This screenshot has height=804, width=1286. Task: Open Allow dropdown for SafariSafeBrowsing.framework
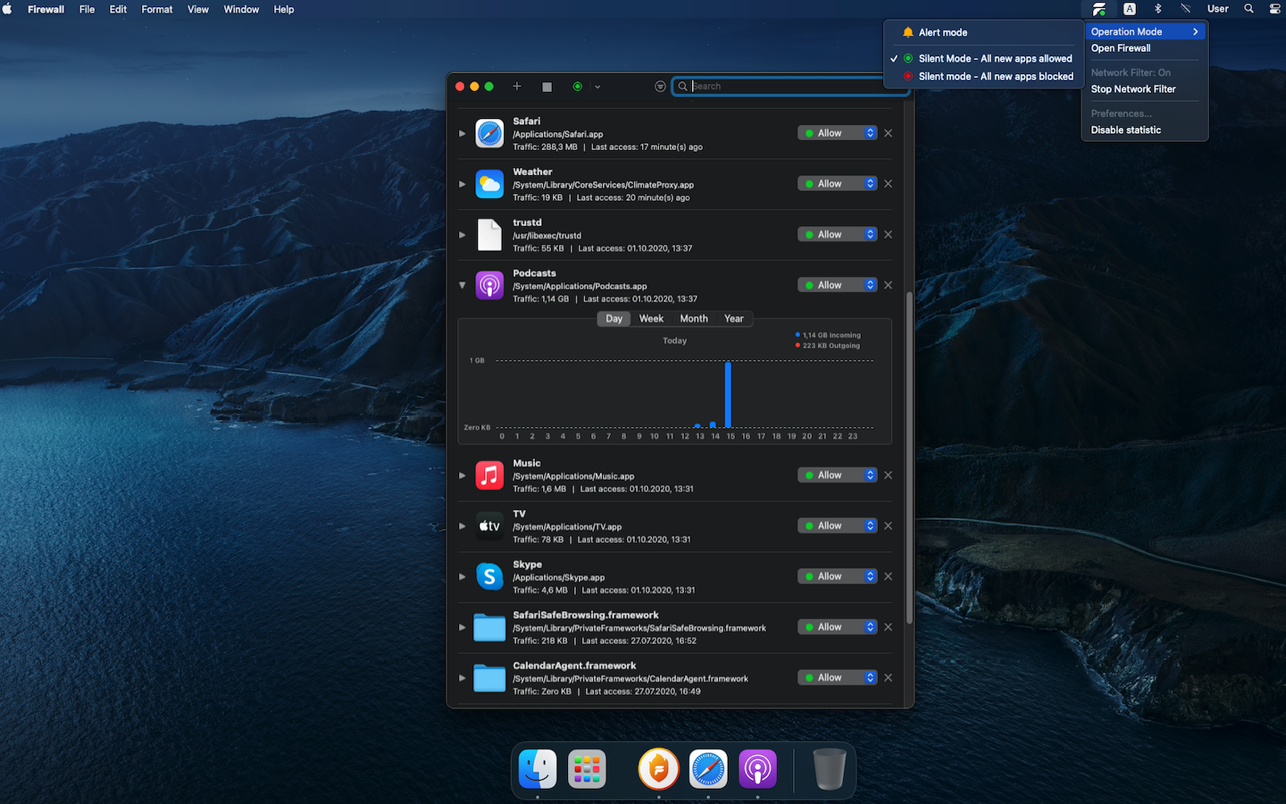click(837, 627)
